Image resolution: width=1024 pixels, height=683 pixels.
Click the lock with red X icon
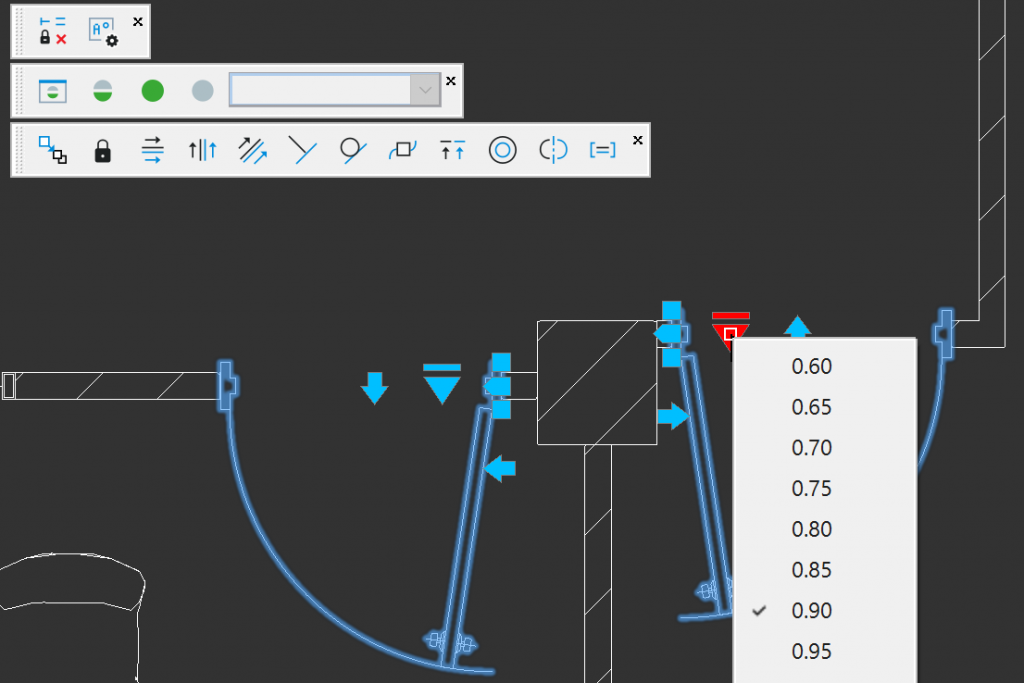[x=52, y=31]
